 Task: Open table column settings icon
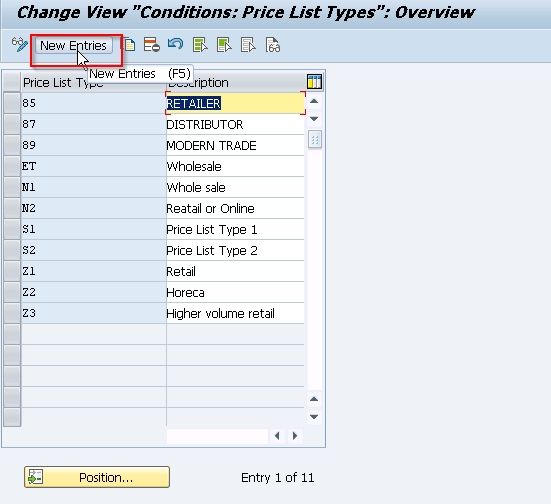[x=314, y=81]
